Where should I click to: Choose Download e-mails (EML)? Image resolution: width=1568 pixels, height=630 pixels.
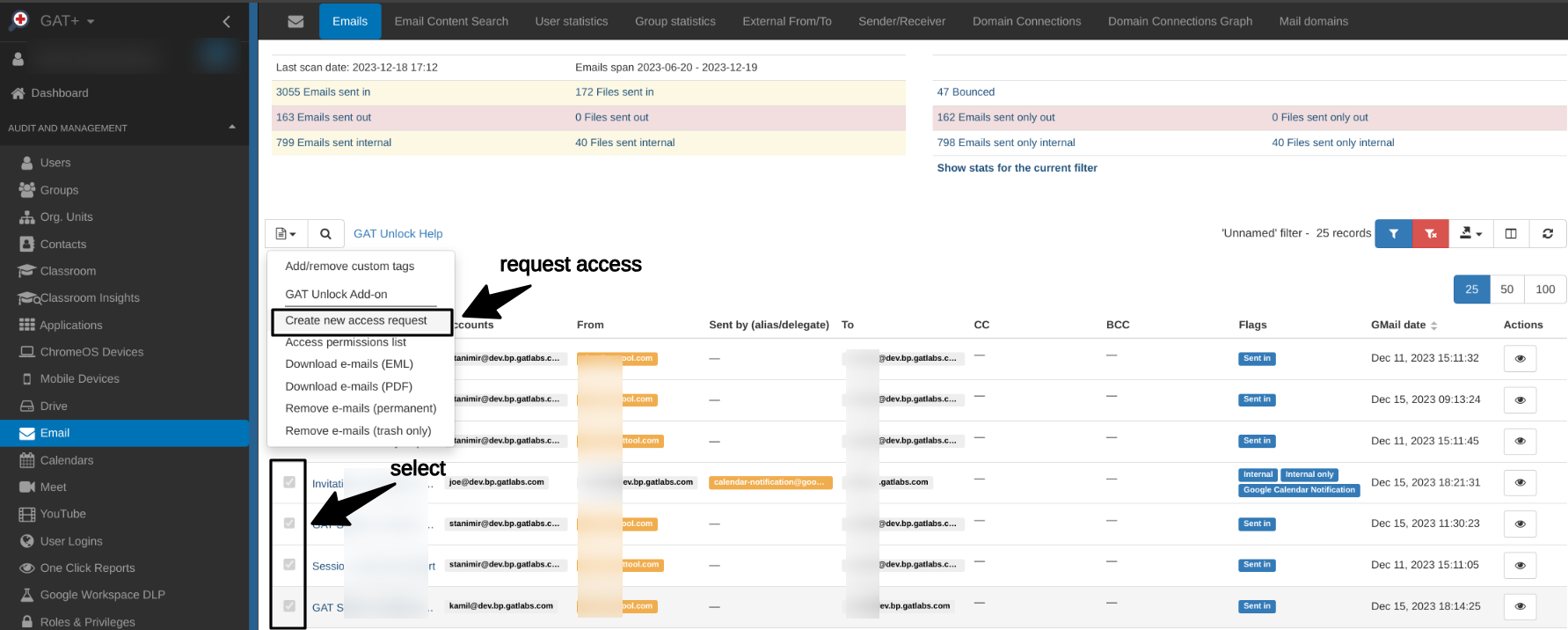tap(349, 364)
